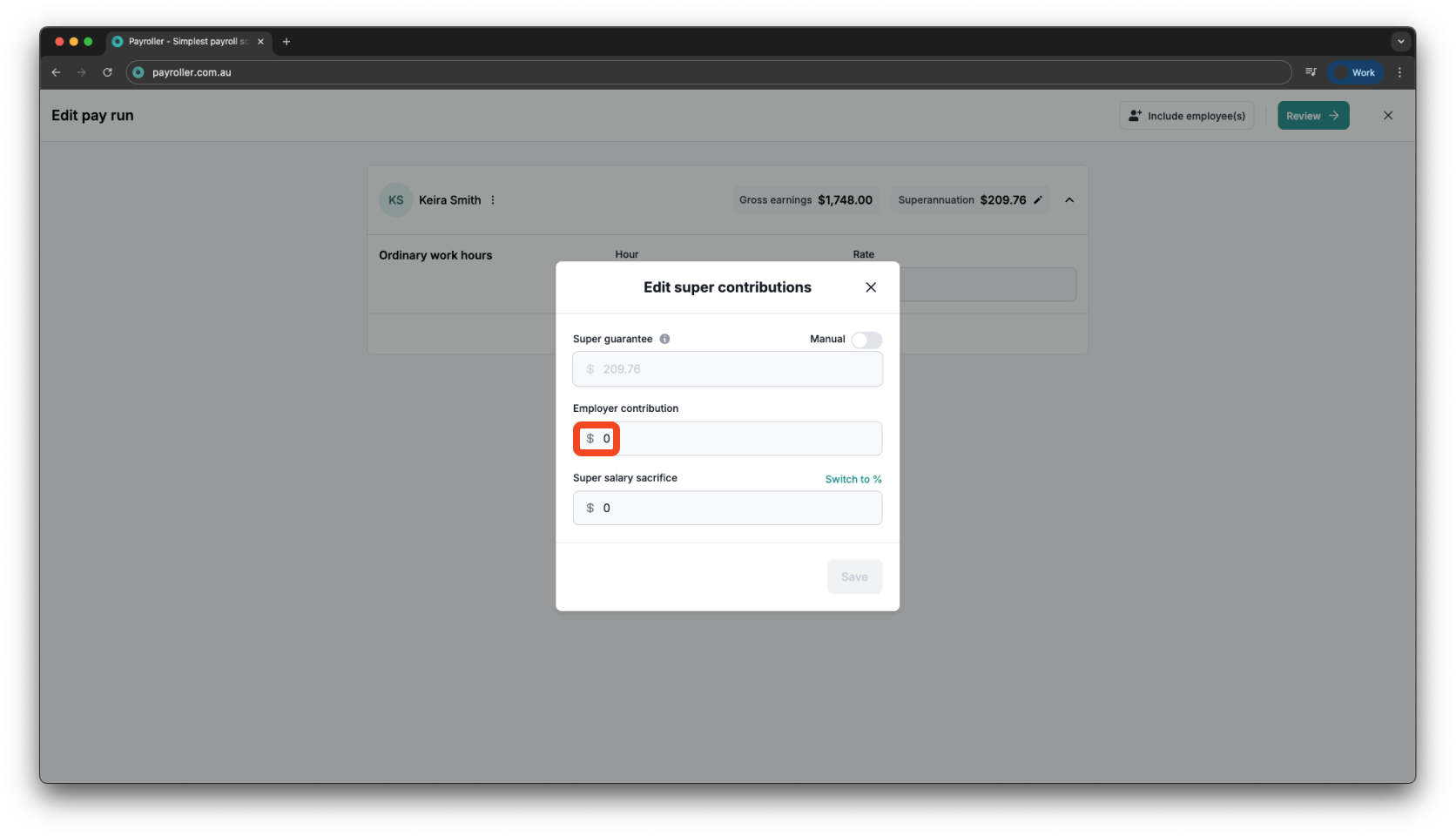Open the tab search chevron at top right
The height and width of the screenshot is (836, 1456).
point(1400,41)
